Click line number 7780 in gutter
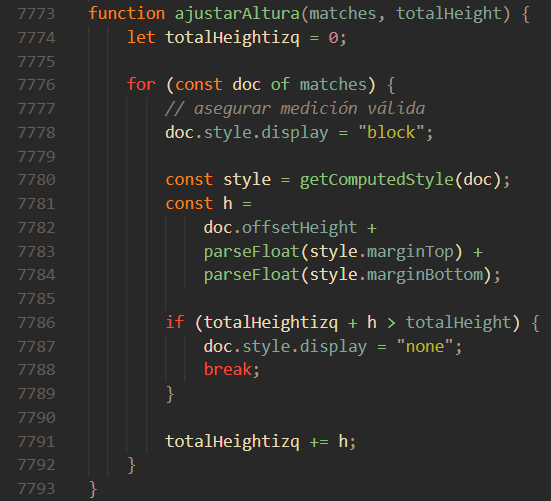The width and height of the screenshot is (551, 501). (x=36, y=180)
